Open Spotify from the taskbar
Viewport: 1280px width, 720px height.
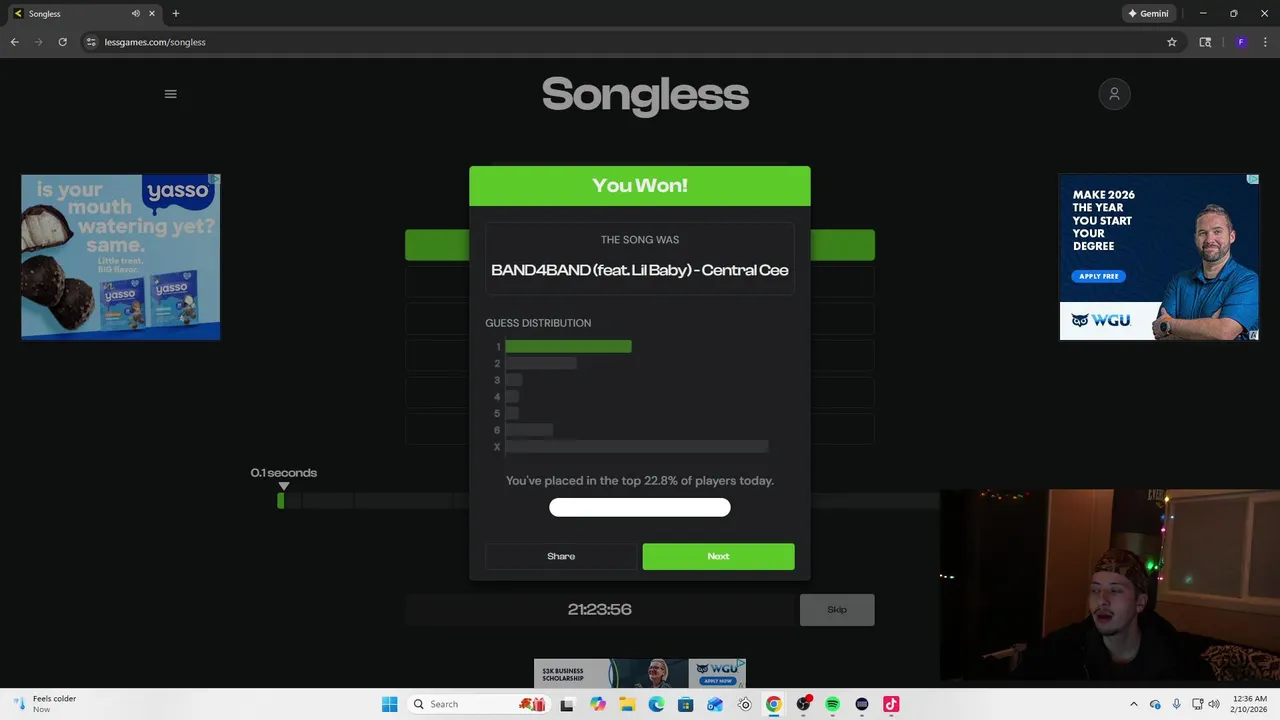[x=832, y=704]
